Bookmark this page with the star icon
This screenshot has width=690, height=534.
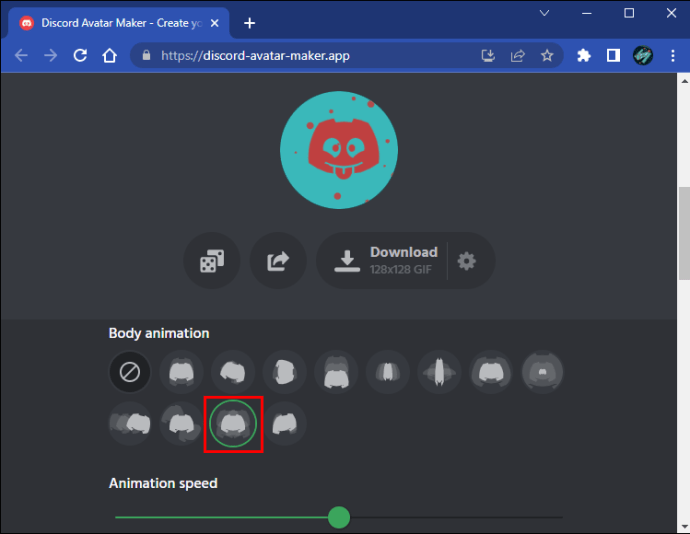547,55
